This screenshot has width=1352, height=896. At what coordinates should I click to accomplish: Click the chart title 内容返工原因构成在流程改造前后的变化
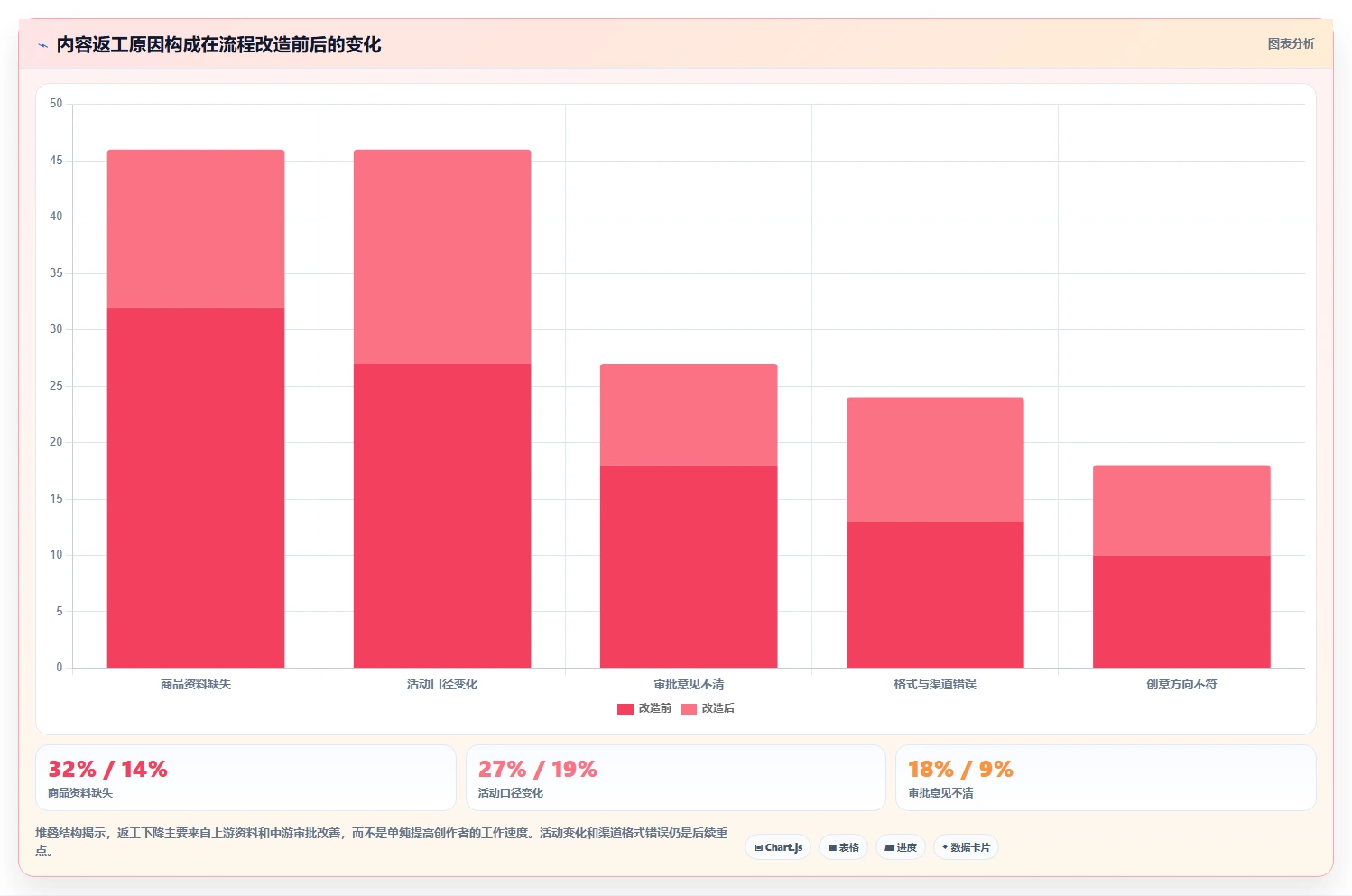pos(218,45)
